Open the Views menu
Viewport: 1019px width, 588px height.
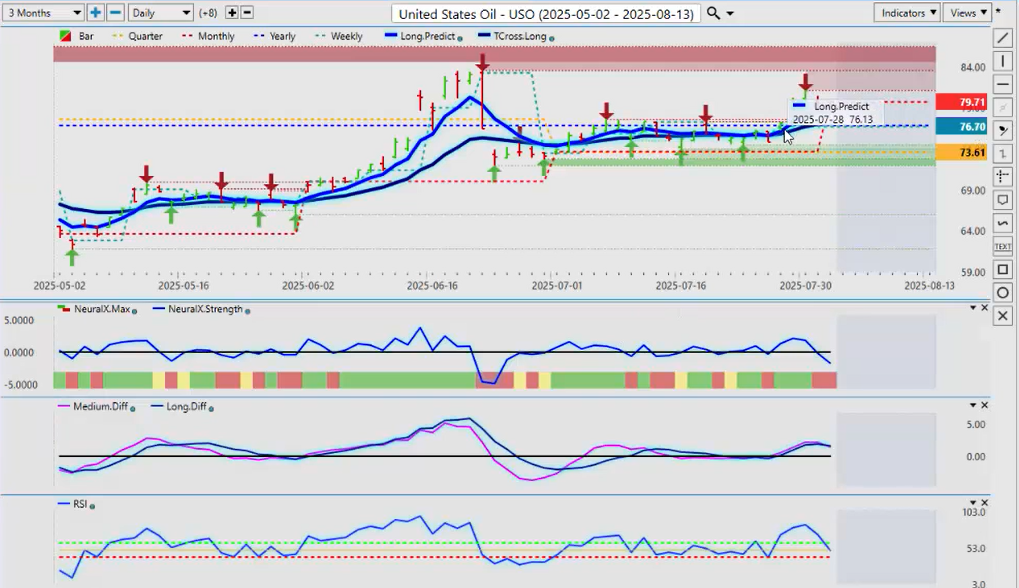(x=967, y=13)
